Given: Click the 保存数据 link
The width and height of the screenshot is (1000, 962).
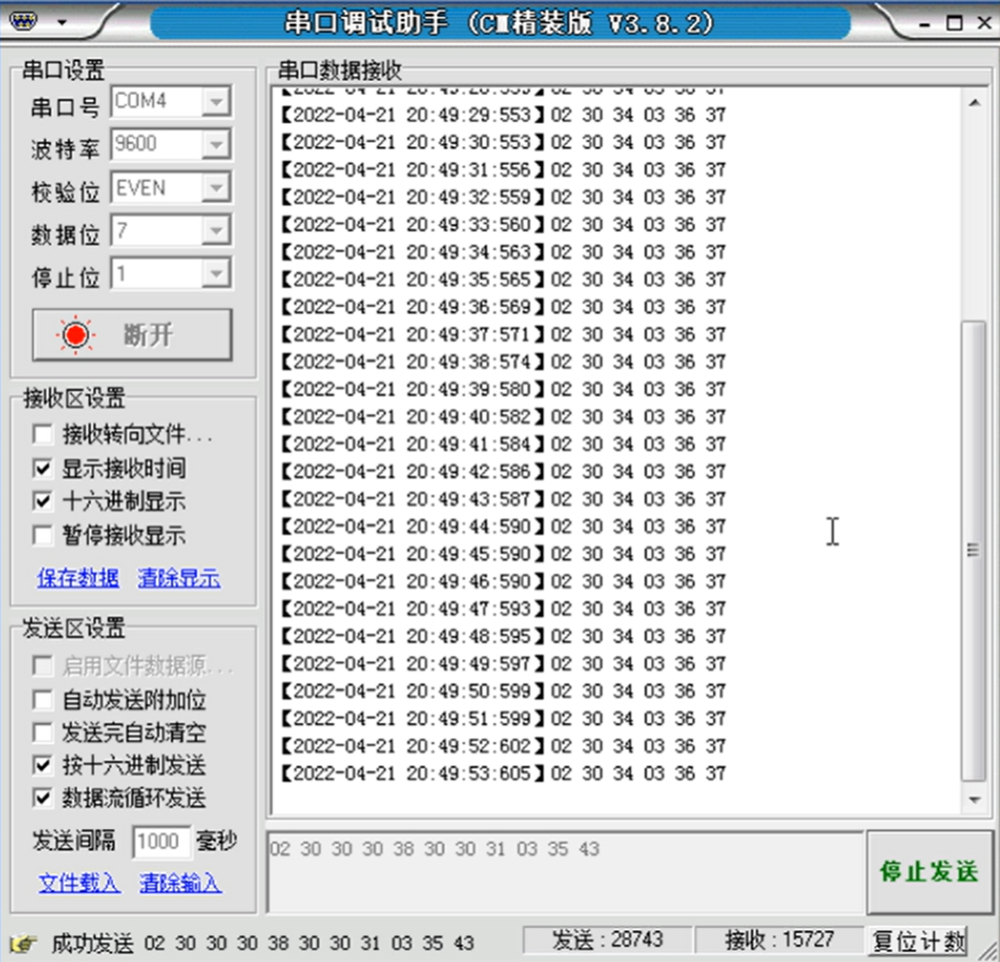Looking at the screenshot, I should pyautogui.click(x=78, y=578).
